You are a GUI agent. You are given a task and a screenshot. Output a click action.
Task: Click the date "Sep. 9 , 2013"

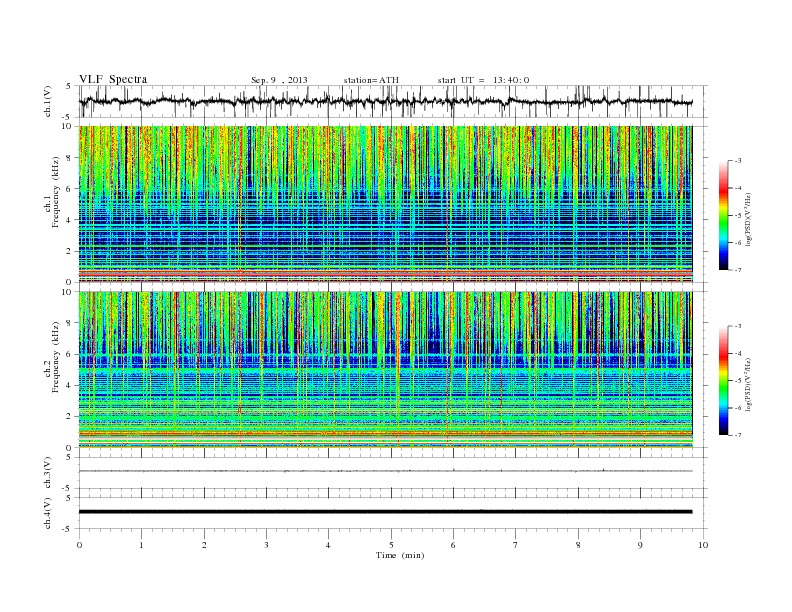pyautogui.click(x=279, y=80)
